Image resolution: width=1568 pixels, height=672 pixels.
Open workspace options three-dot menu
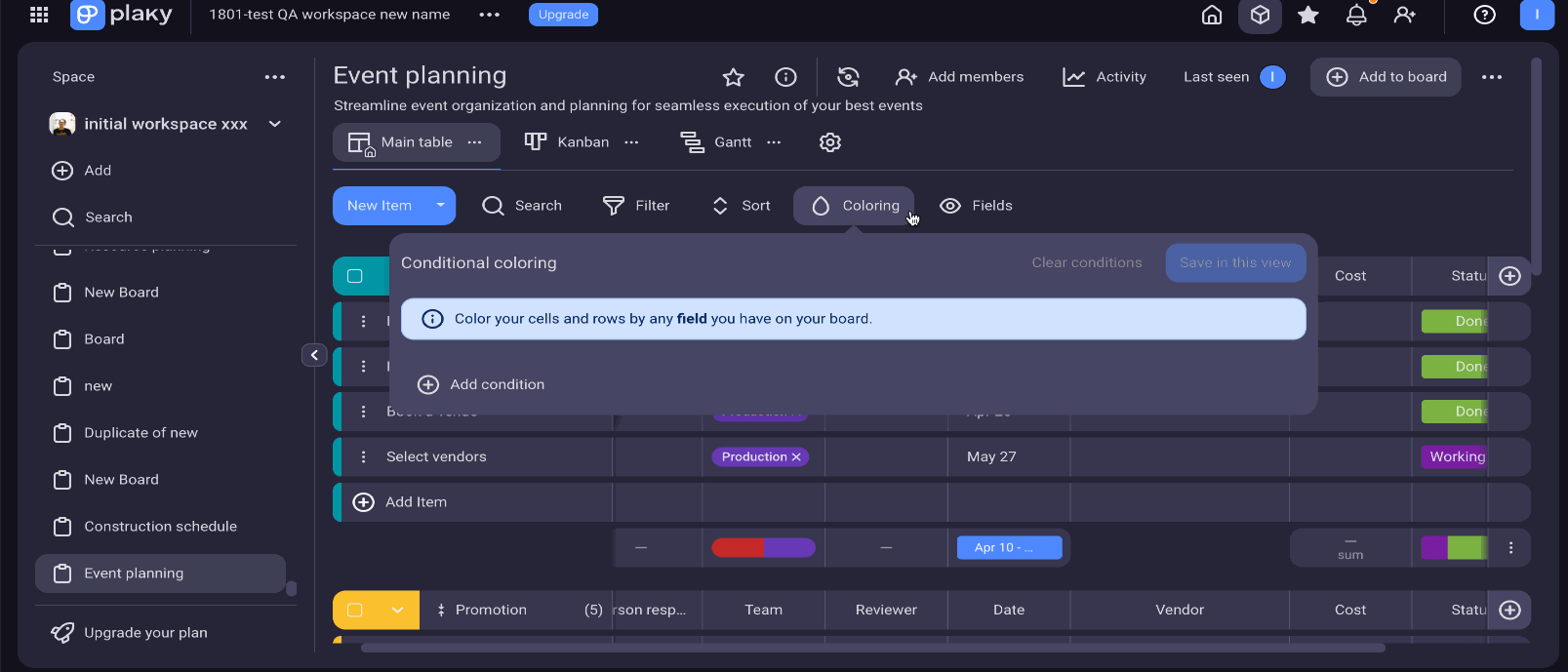[490, 15]
